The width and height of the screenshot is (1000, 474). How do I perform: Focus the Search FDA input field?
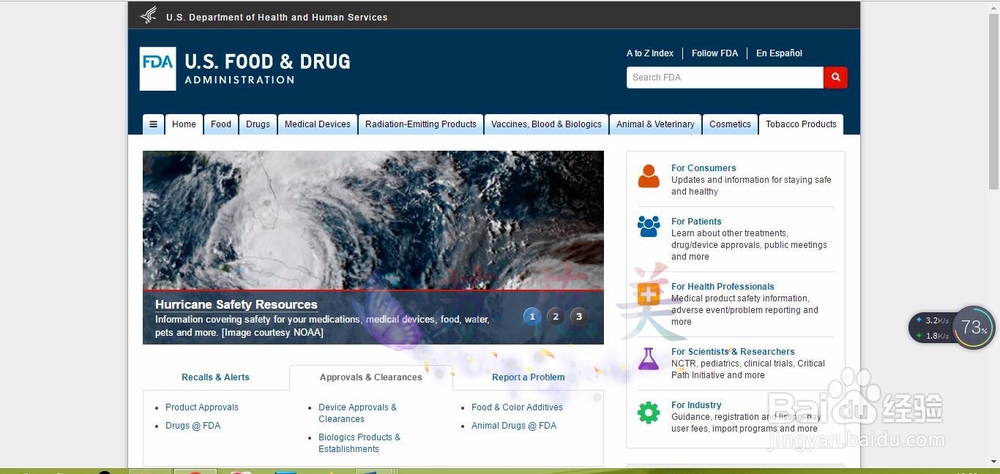point(725,77)
